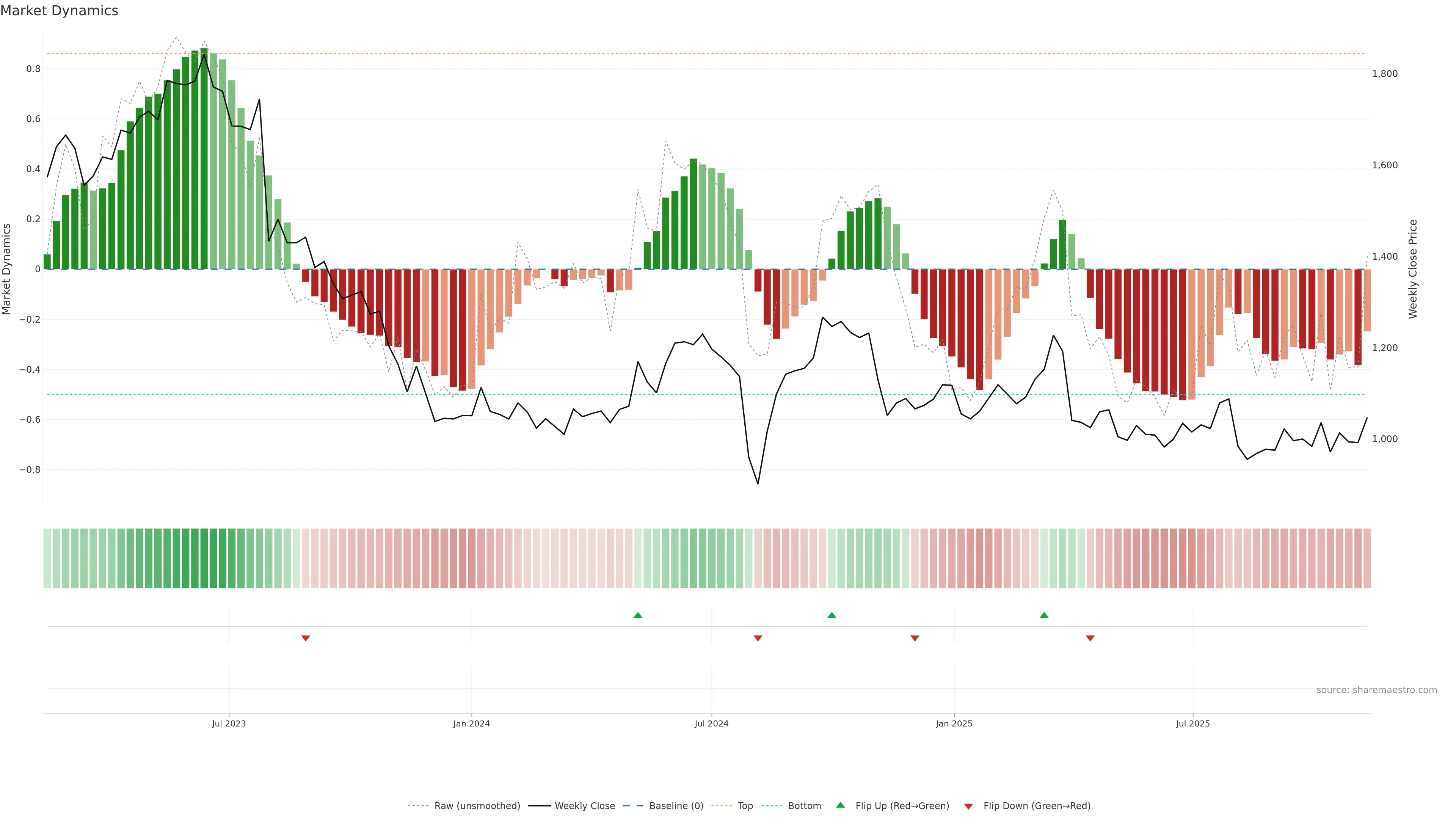1456x819 pixels.
Task: Click the red Flip Down legend triangle
Action: click(x=968, y=806)
